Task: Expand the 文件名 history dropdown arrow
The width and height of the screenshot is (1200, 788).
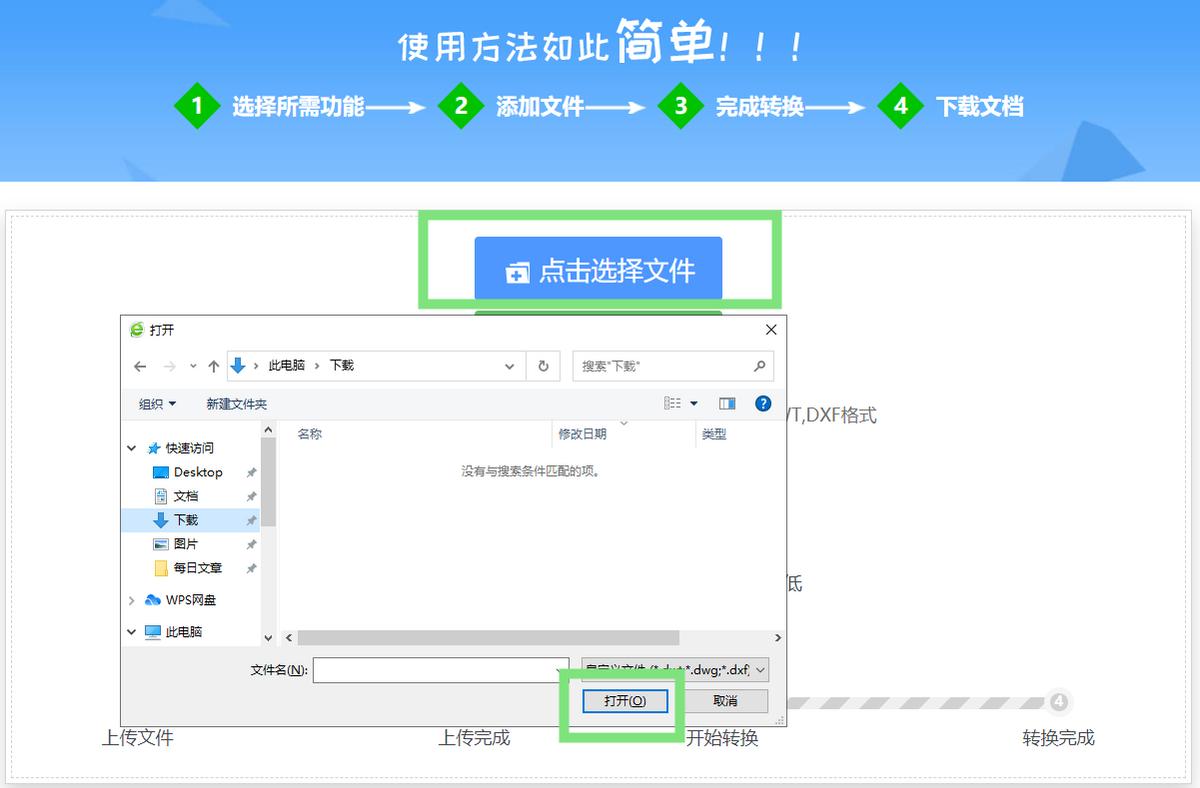Action: click(x=561, y=670)
